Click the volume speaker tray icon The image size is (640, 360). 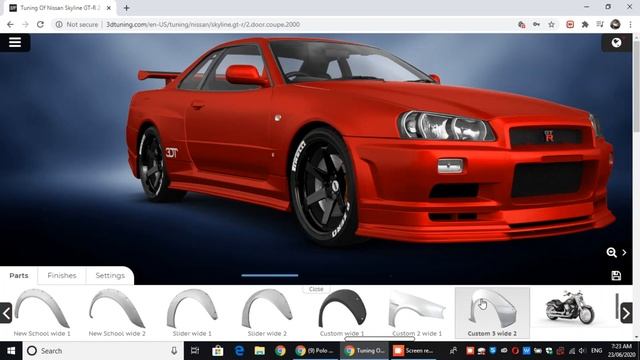pyautogui.click(x=582, y=351)
